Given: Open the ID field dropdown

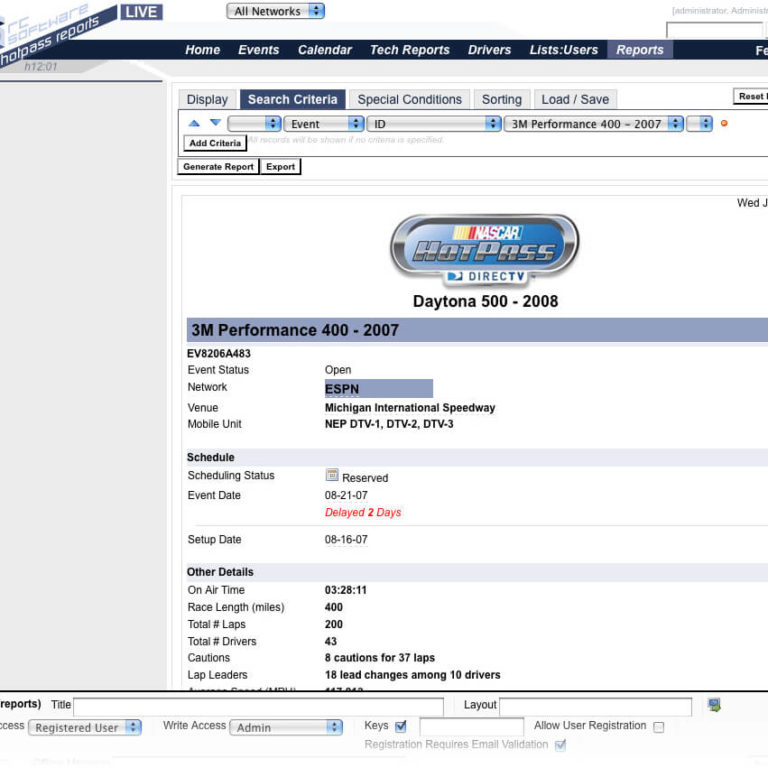Looking at the screenshot, I should click(x=434, y=123).
